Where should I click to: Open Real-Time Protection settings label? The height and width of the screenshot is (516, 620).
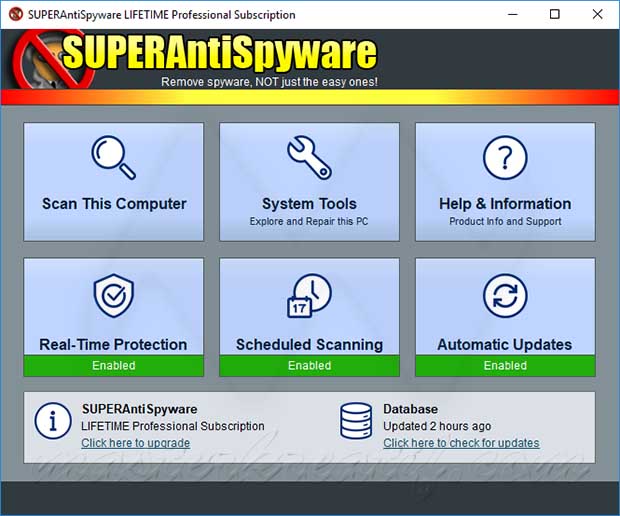click(x=113, y=344)
